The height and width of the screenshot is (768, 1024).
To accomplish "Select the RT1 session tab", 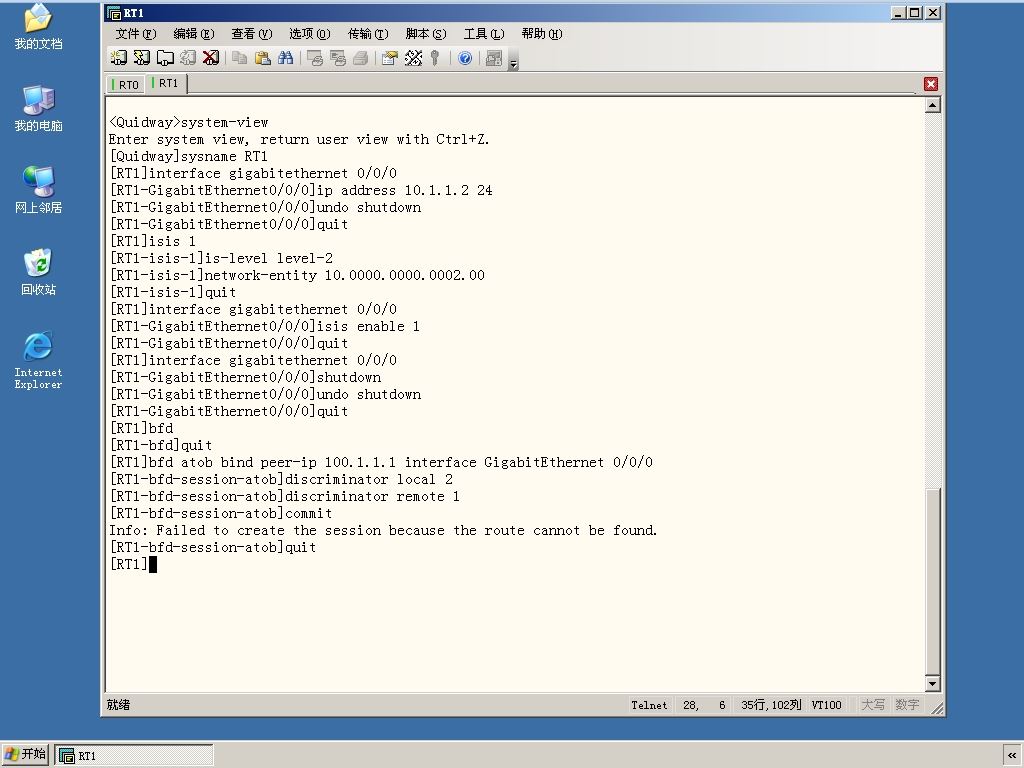I will click(165, 84).
